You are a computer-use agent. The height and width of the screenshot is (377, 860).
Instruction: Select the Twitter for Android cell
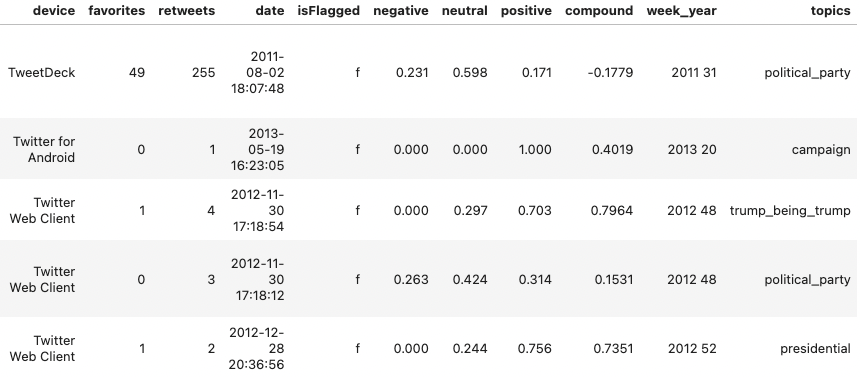(44, 149)
